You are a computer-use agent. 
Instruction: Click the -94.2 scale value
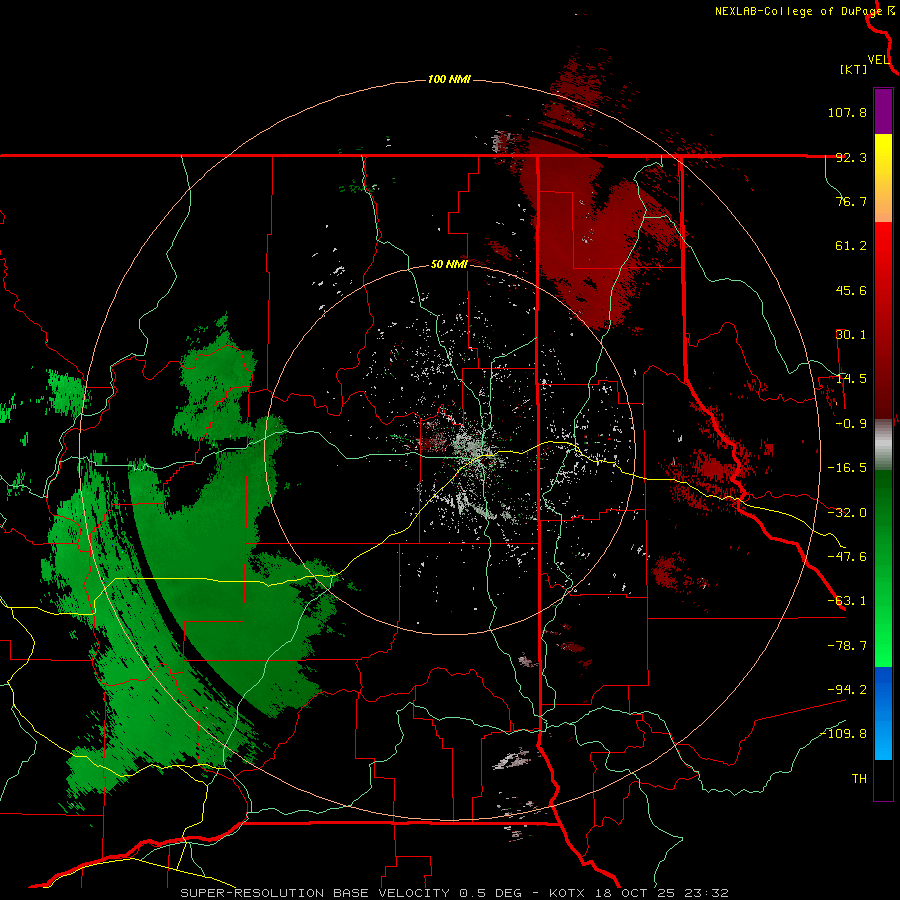847,689
